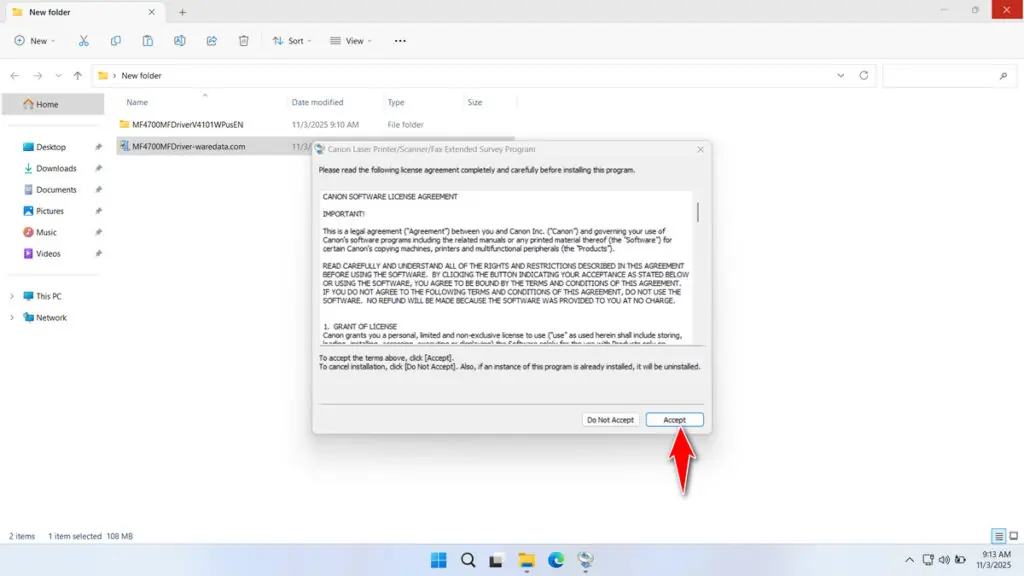Click the Do Not Accept button
1024x576 pixels.
click(x=610, y=420)
